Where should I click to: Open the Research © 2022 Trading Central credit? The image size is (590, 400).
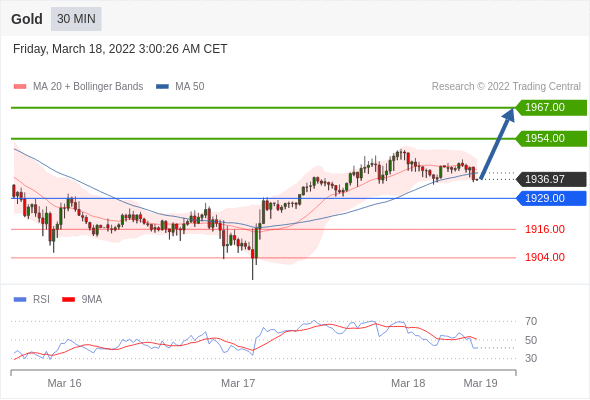click(x=506, y=87)
